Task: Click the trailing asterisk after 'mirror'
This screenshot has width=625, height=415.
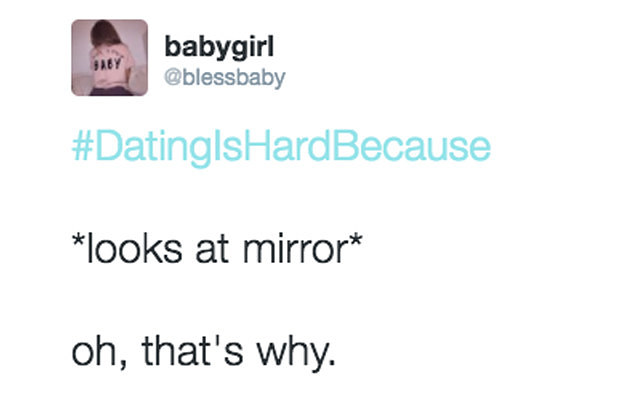Action: (356, 240)
